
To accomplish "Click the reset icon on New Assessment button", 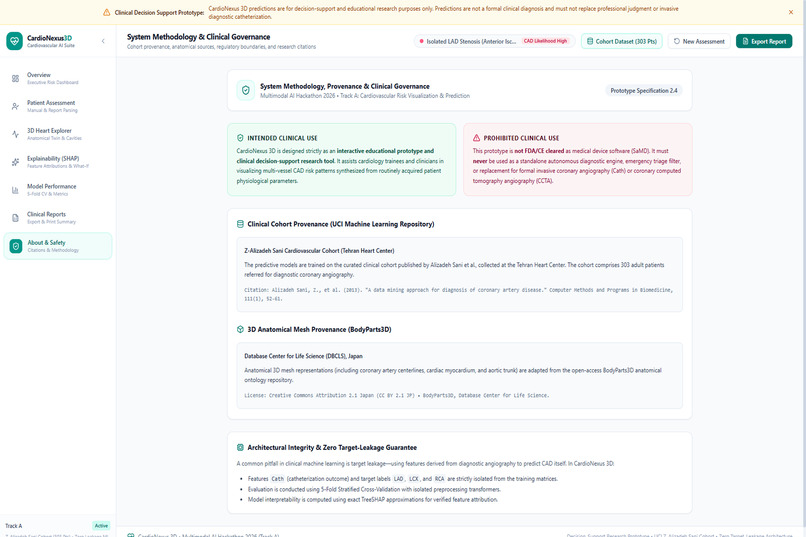I will coord(676,41).
